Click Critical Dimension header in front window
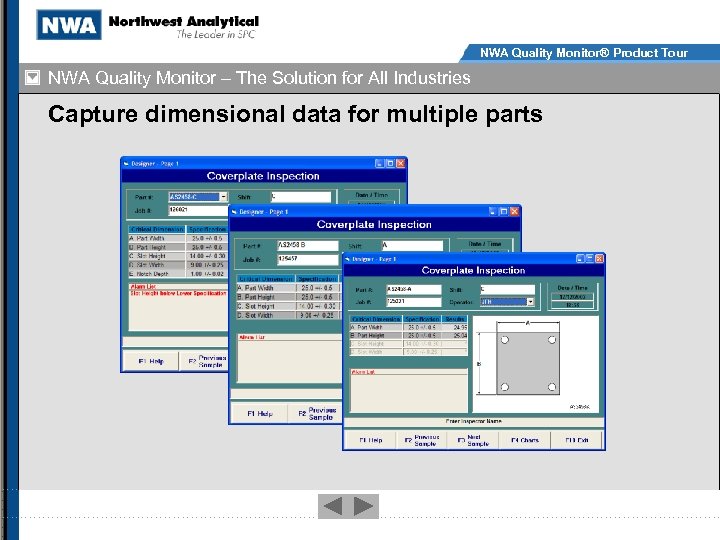The image size is (720, 540). [x=376, y=319]
